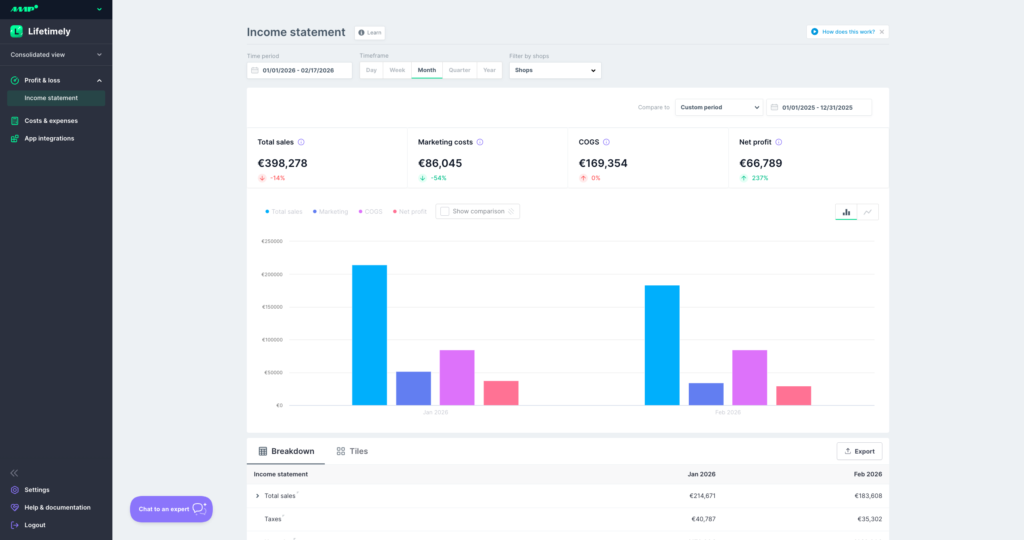Expand the Total sales row
Image resolution: width=1024 pixels, height=540 pixels.
pos(257,496)
